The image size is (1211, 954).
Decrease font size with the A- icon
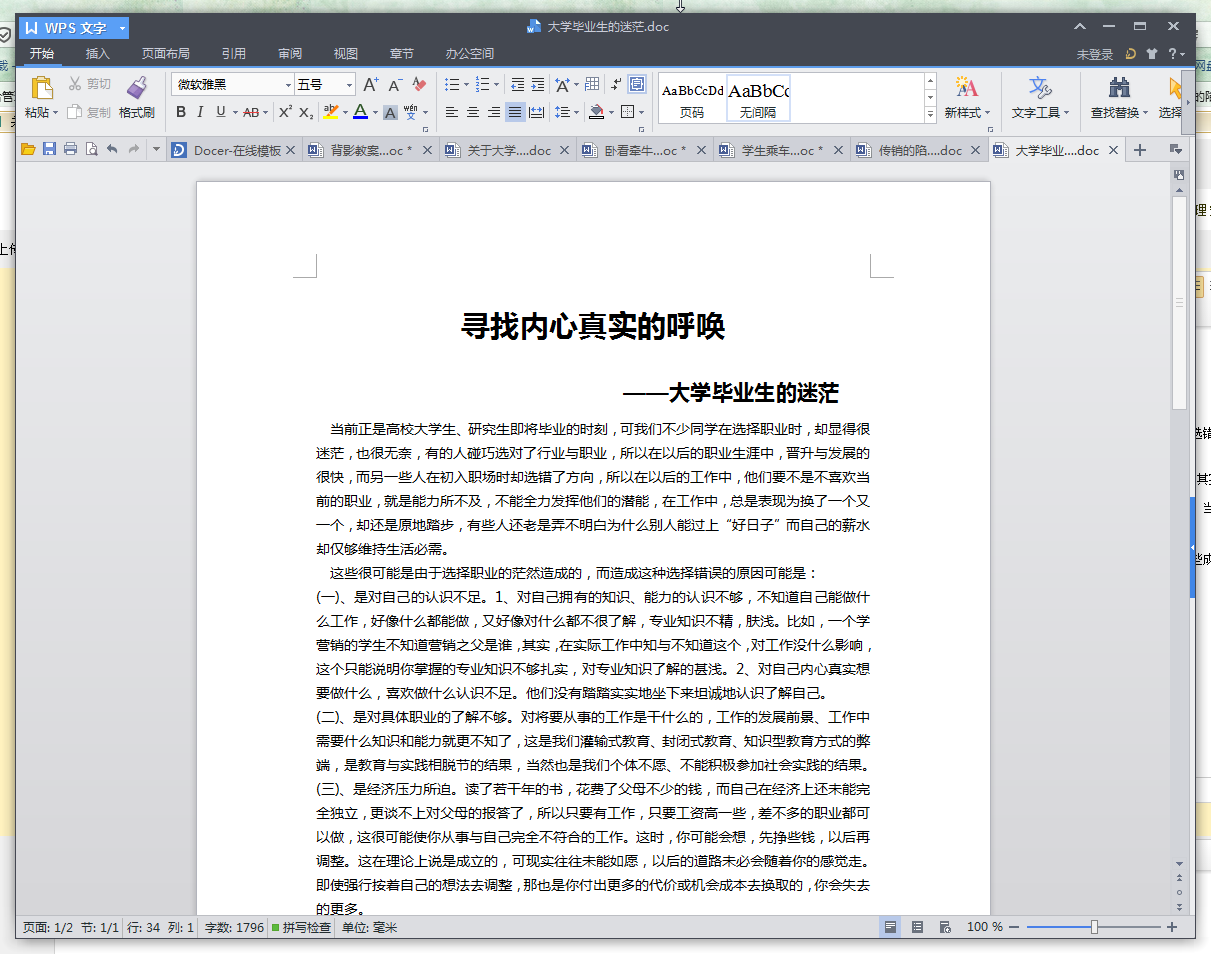pyautogui.click(x=395, y=85)
